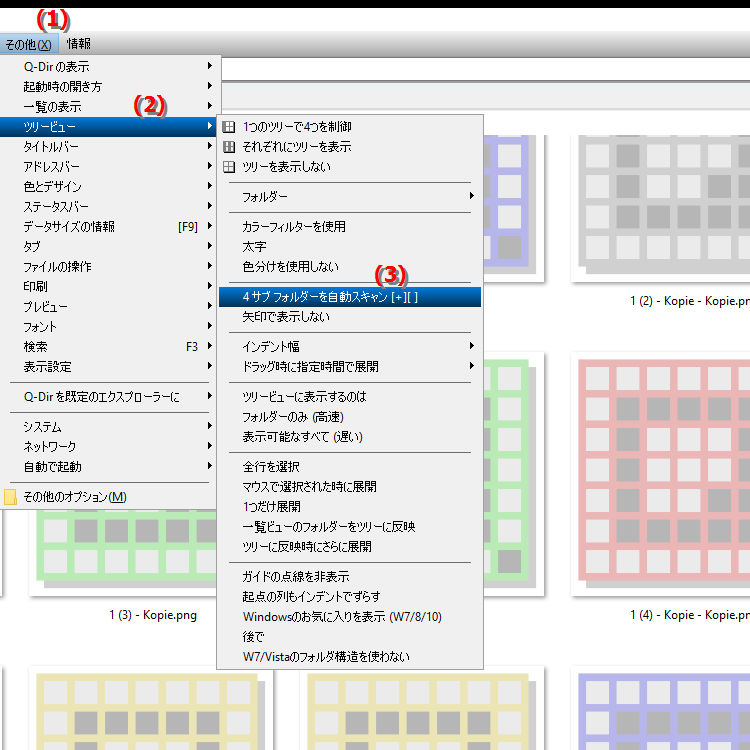Viewport: 750px width, 750px height.
Task: Choose ツリーを表示しない
Action: pyautogui.click(x=350, y=167)
